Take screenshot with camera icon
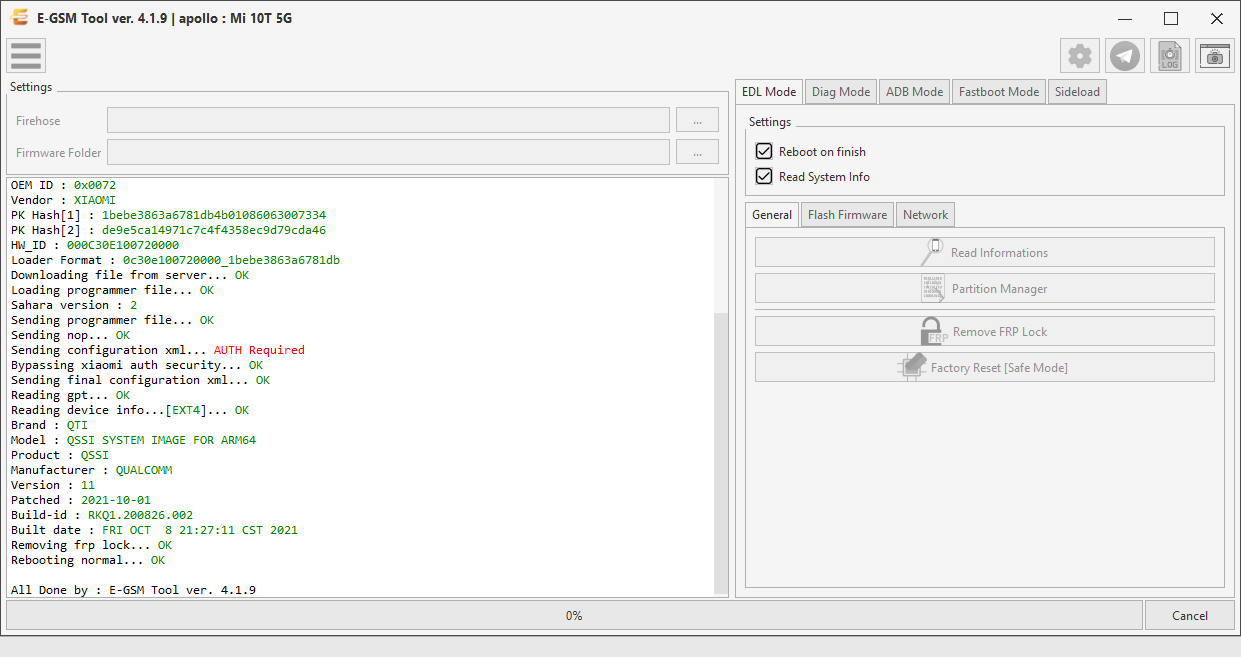Viewport: 1241px width, 657px height. [x=1215, y=56]
